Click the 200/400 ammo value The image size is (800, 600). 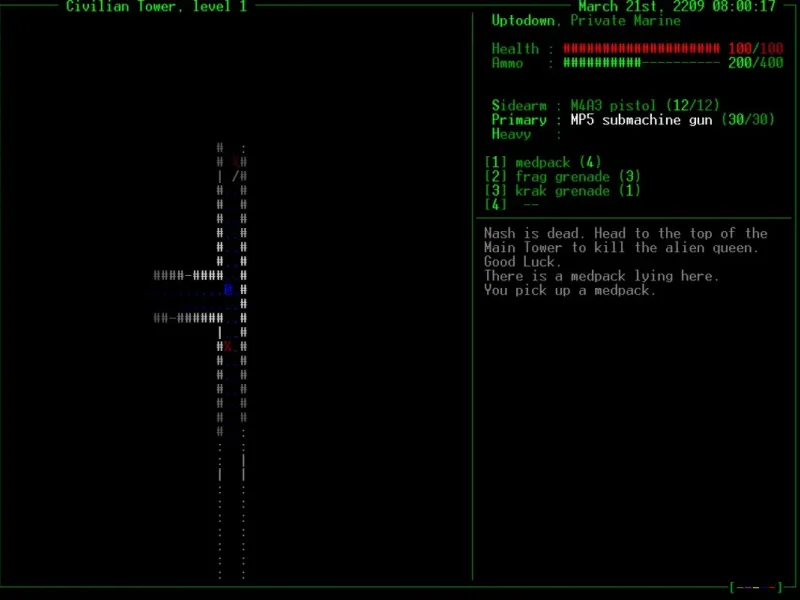coord(756,63)
